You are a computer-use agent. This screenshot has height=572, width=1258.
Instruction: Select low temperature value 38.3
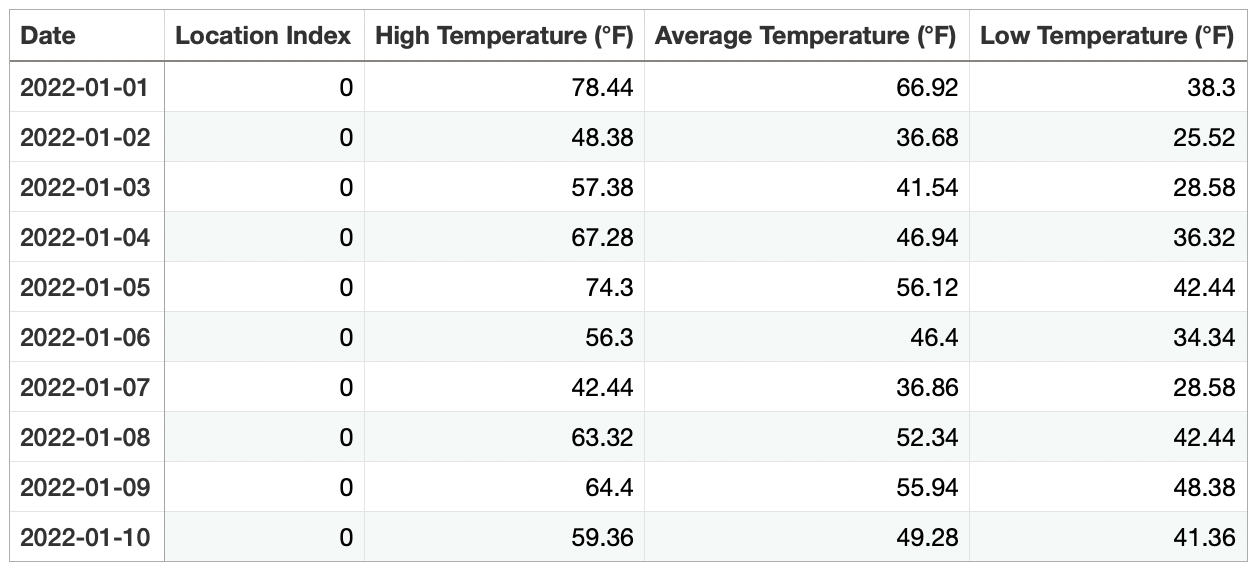coord(1213,88)
